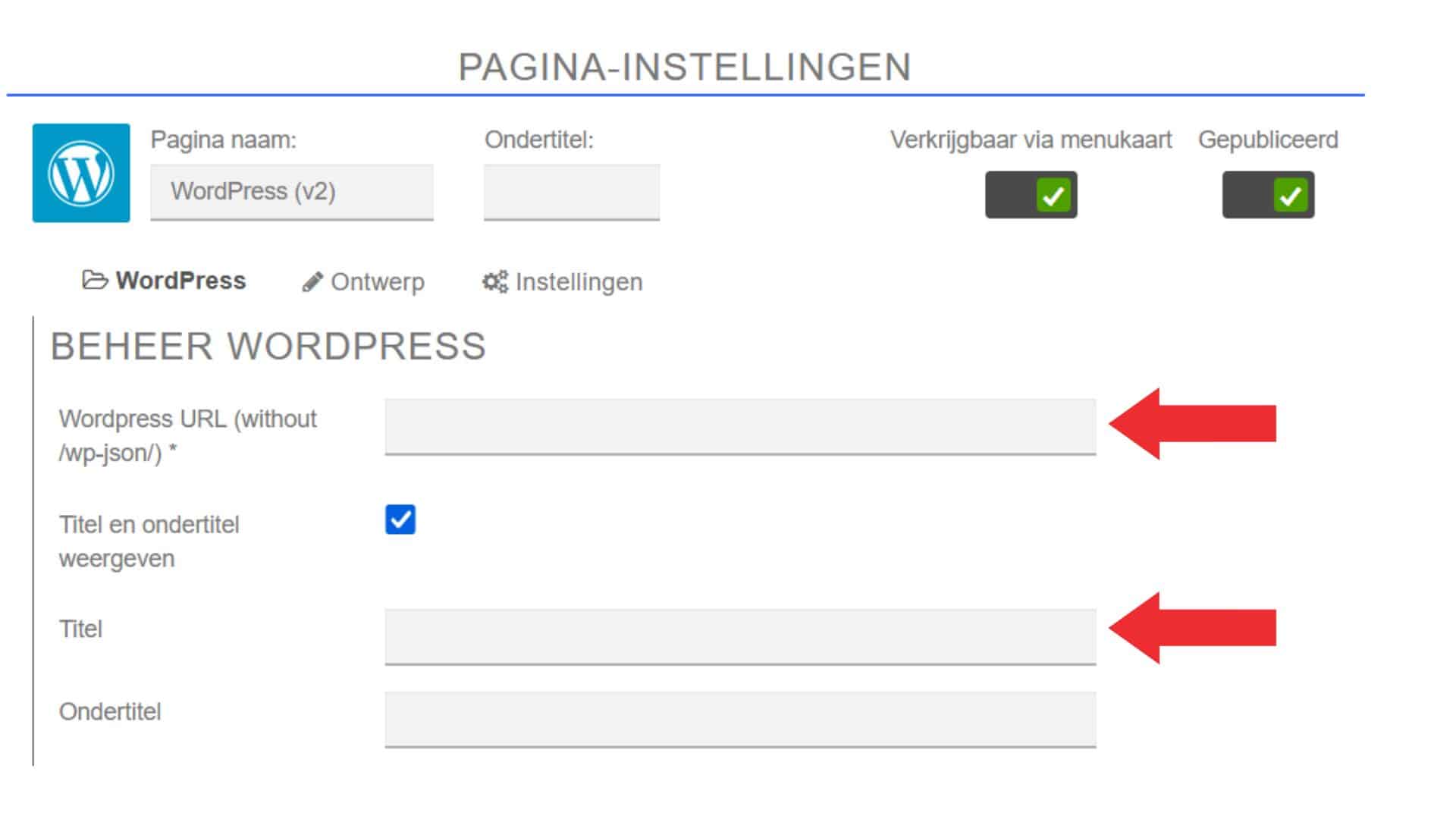Click the top Ondertitel field beside Pagina naam
The height and width of the screenshot is (819, 1456).
[572, 192]
